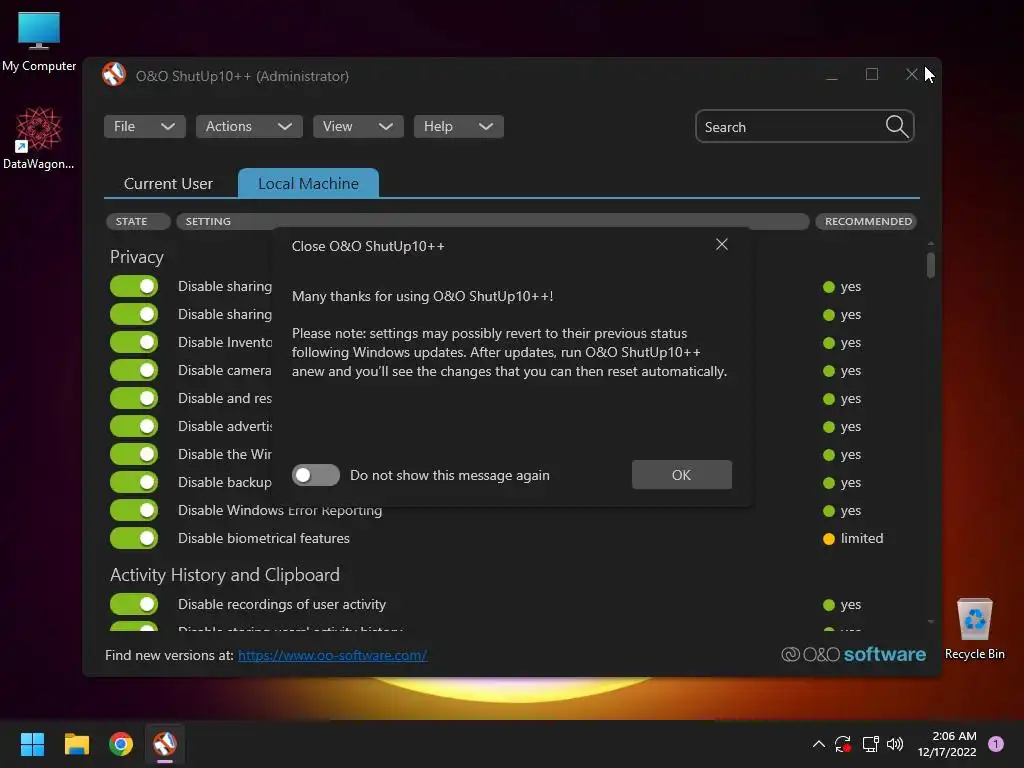This screenshot has height=768, width=1024.
Task: Click the taskbar clock showing 2:06 AM
Action: (947, 744)
